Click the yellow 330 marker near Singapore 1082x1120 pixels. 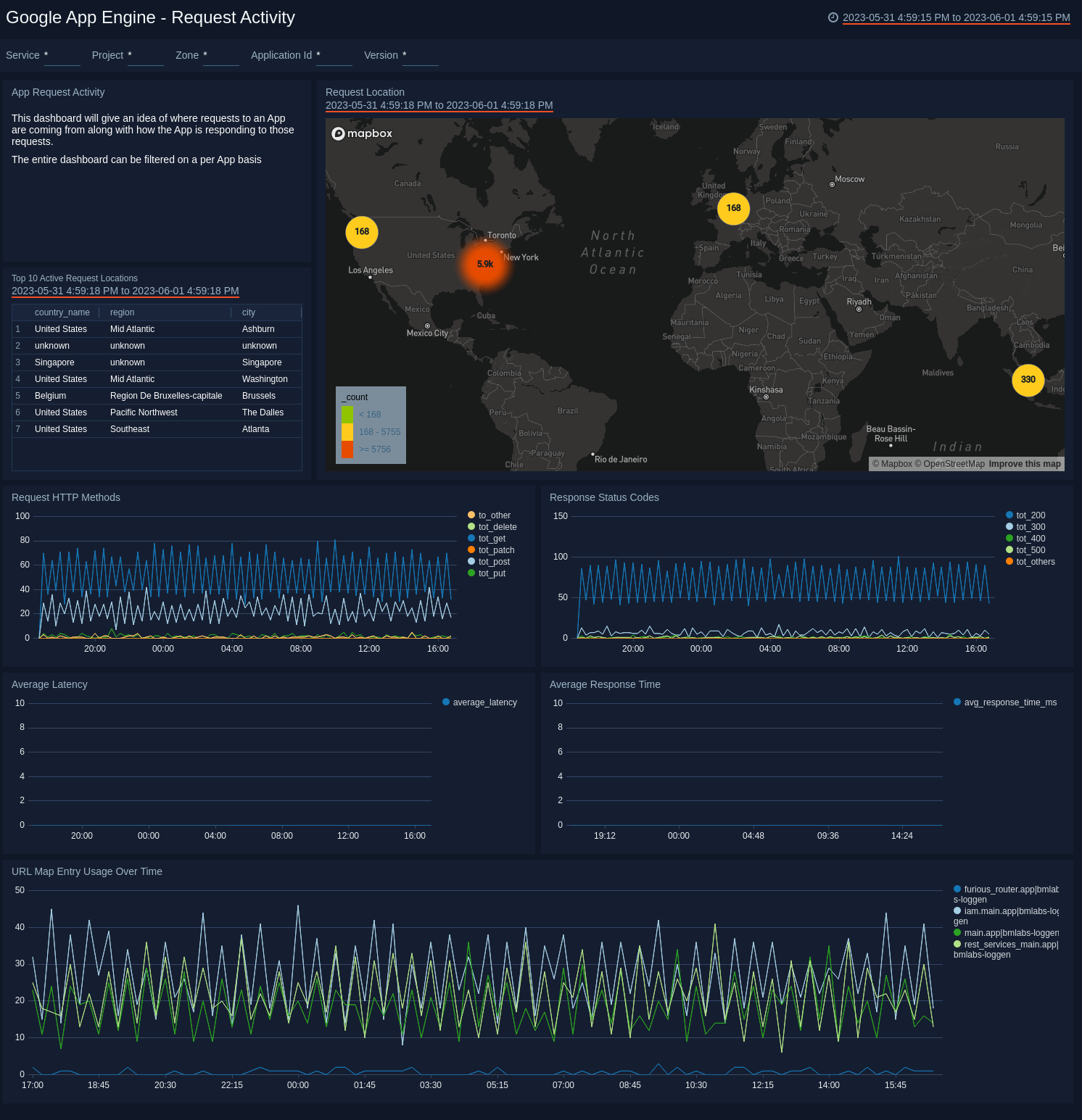[1028, 379]
